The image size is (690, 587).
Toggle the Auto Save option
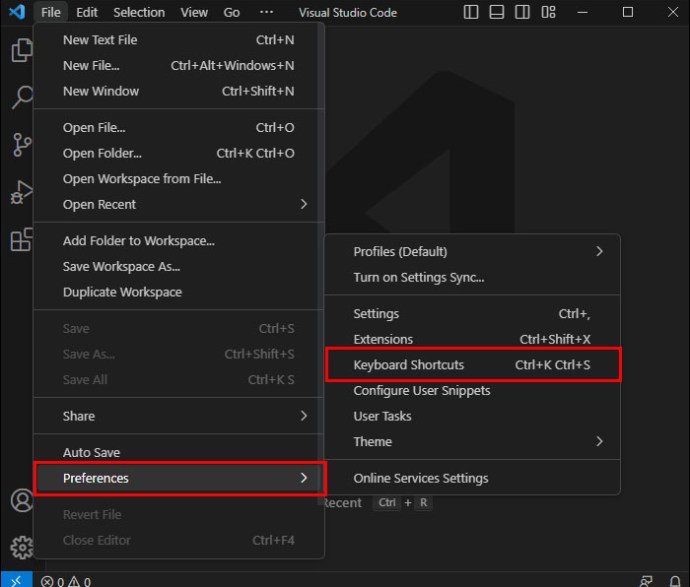tap(180, 453)
